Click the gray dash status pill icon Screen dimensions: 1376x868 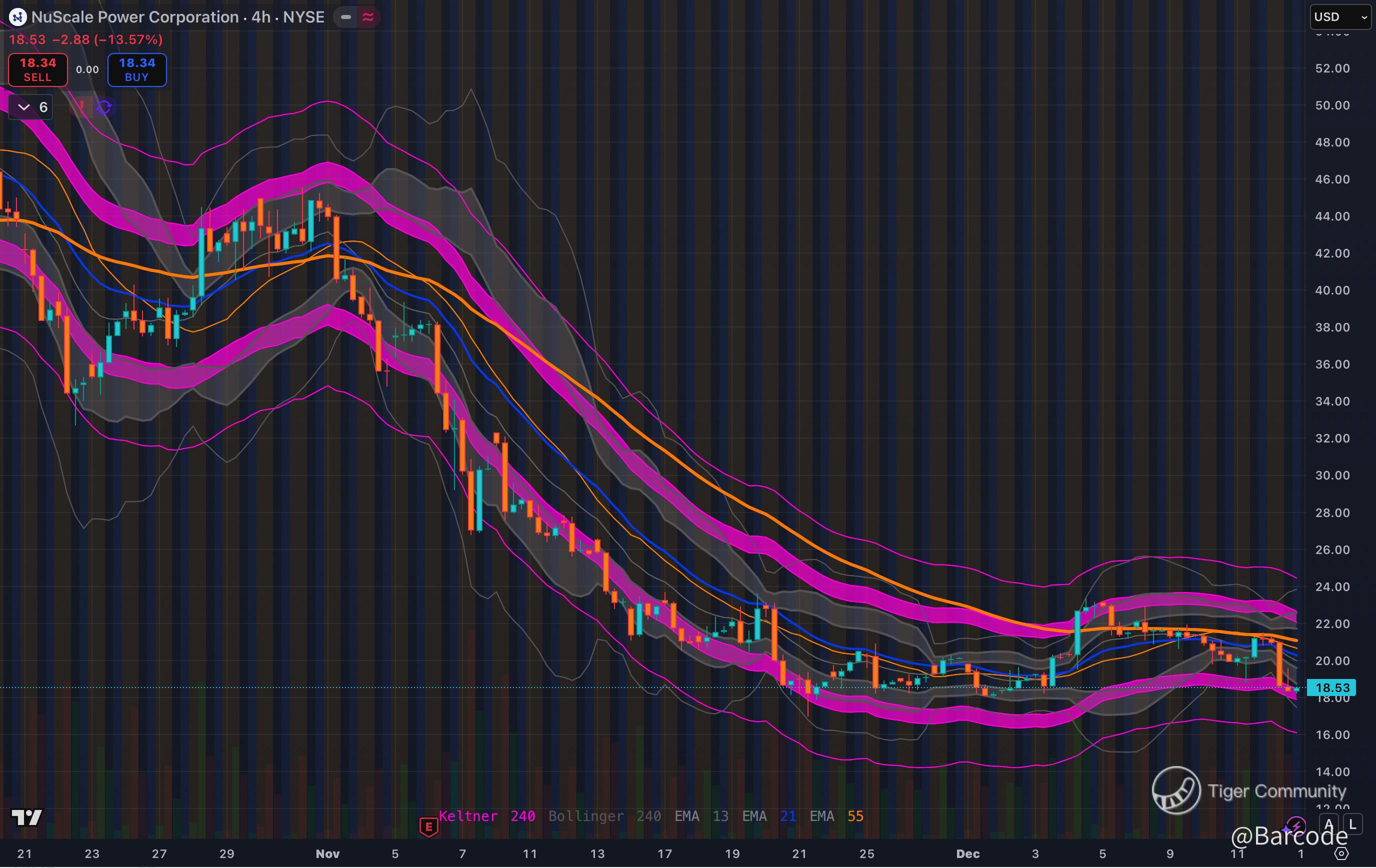345,17
